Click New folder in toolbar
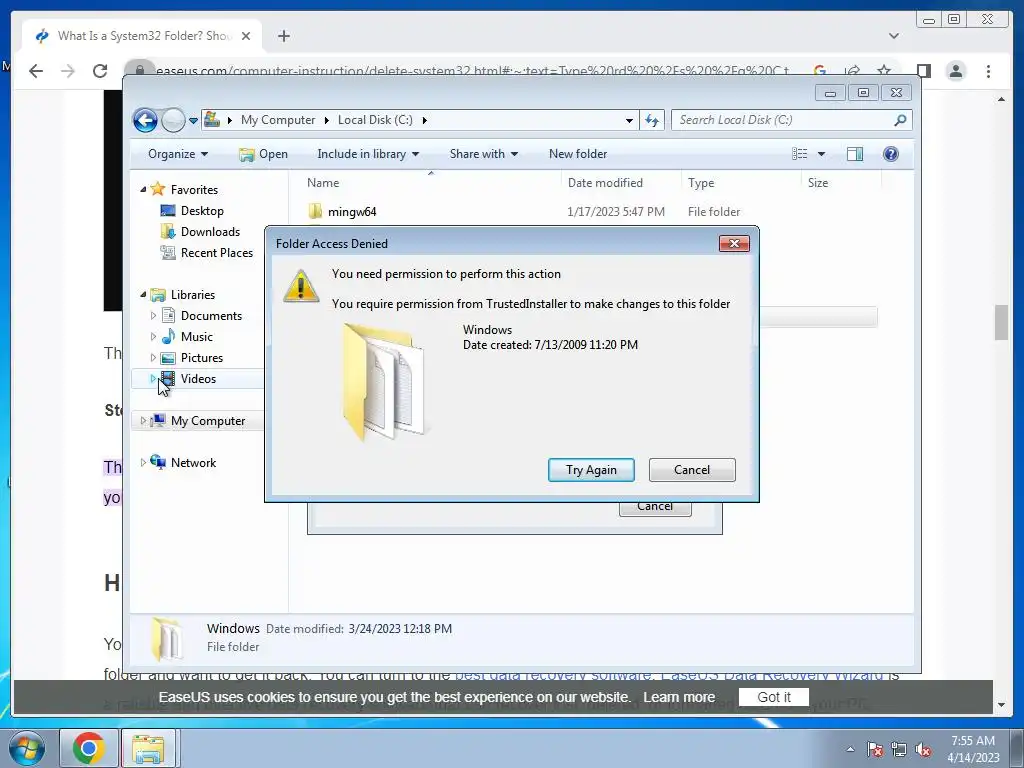 click(578, 154)
